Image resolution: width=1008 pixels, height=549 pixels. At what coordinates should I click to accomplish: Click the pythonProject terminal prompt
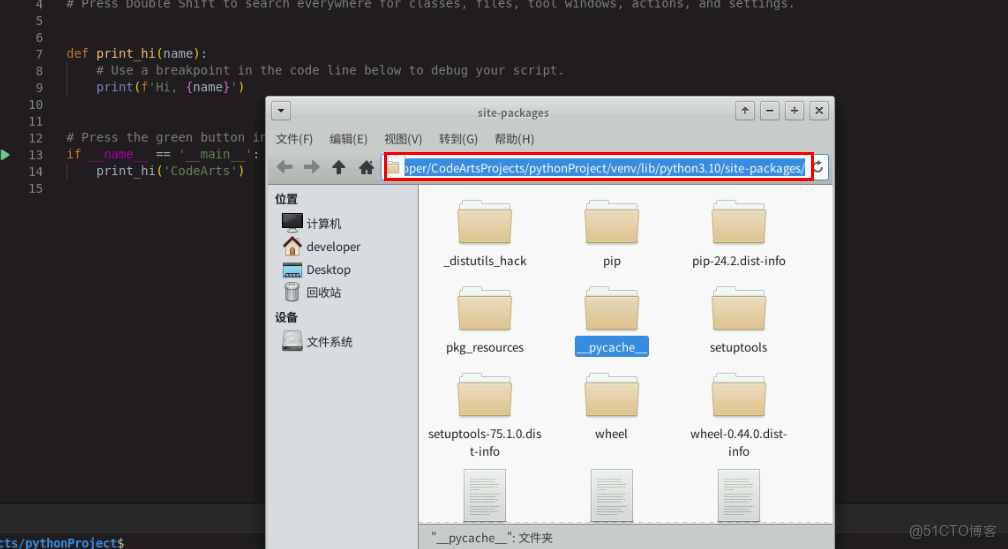pos(62,543)
